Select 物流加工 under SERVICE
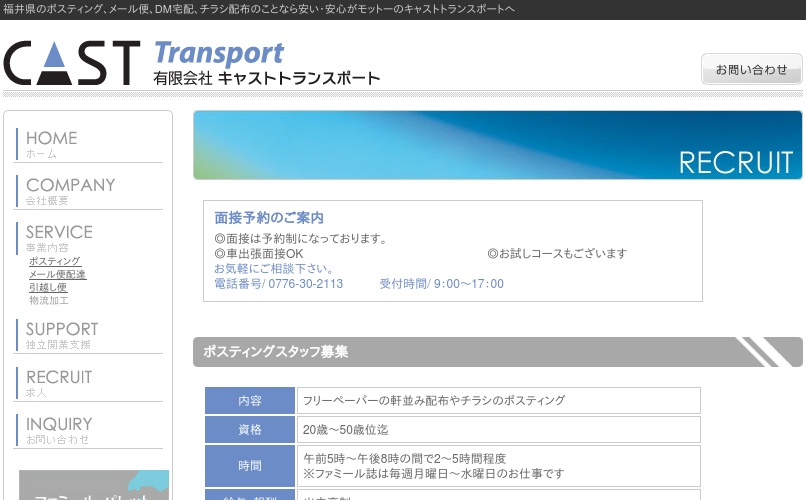This screenshot has width=806, height=500. tap(48, 300)
